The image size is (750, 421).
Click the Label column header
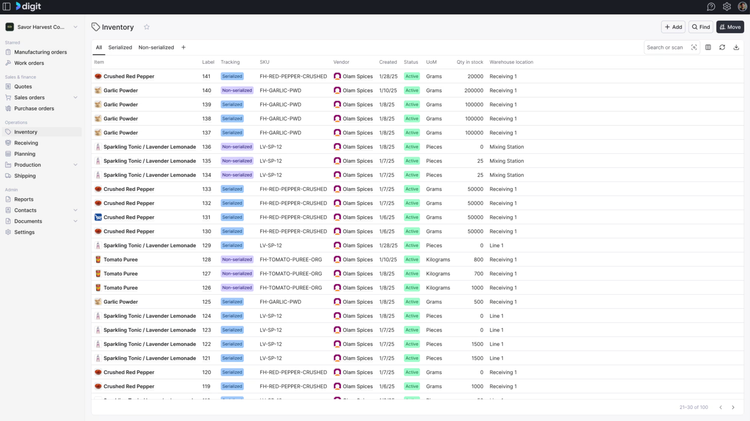coord(208,62)
